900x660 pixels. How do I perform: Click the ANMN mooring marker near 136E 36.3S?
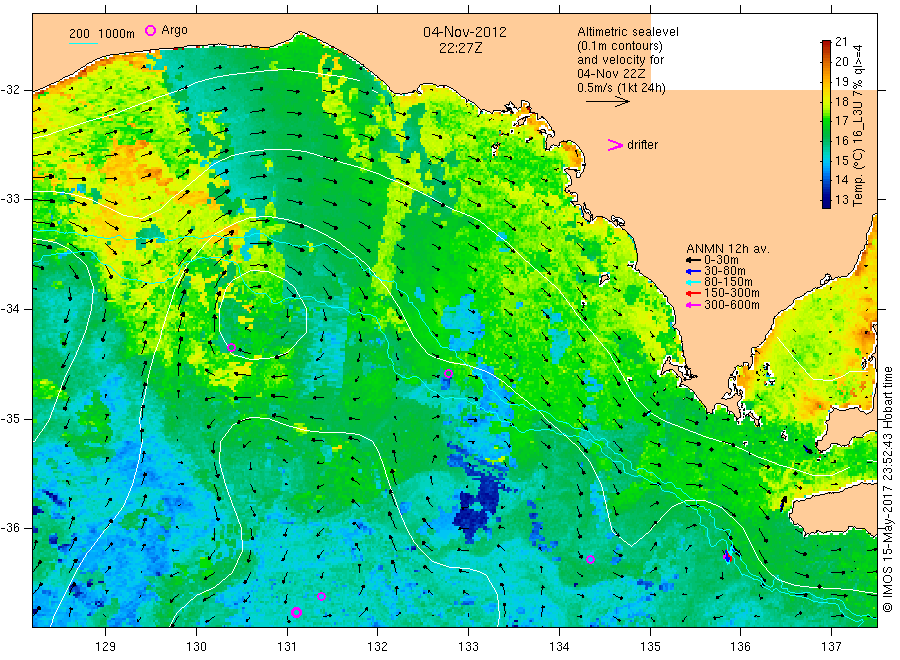(727, 556)
